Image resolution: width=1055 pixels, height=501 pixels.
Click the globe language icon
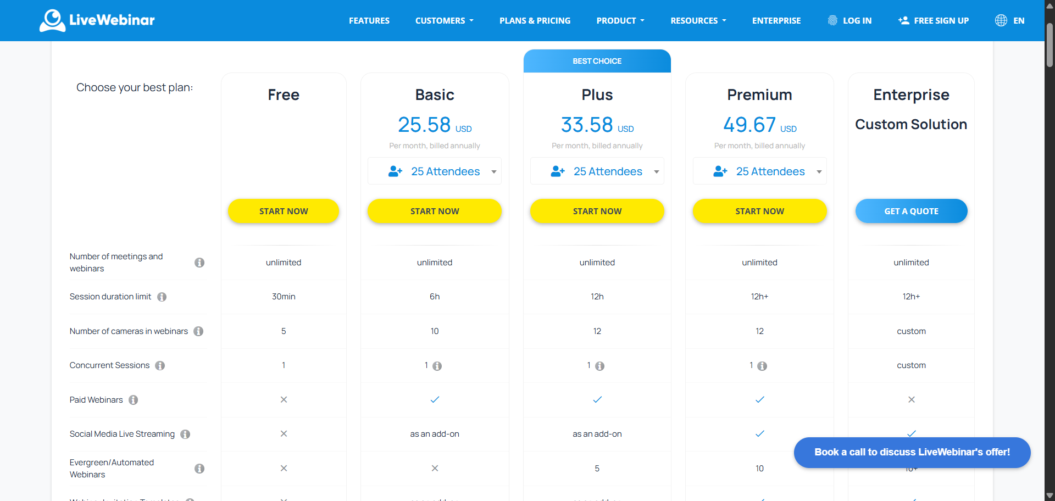[x=1001, y=20]
